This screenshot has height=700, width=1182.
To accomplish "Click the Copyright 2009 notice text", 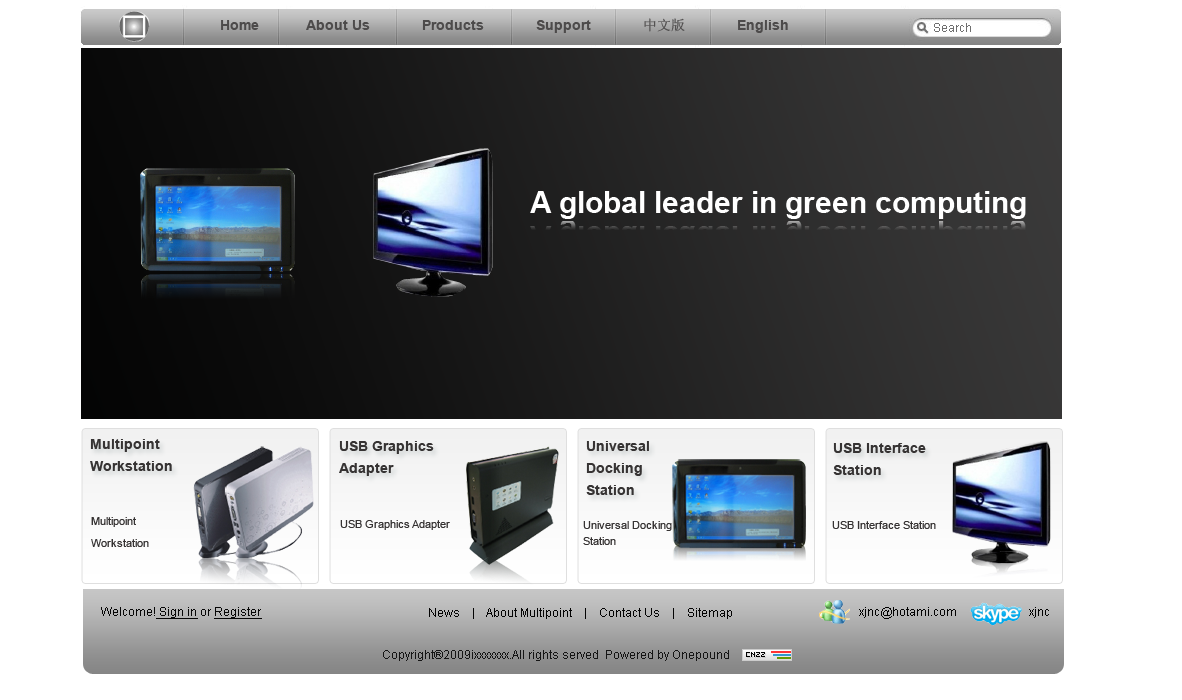I will coord(490,655).
